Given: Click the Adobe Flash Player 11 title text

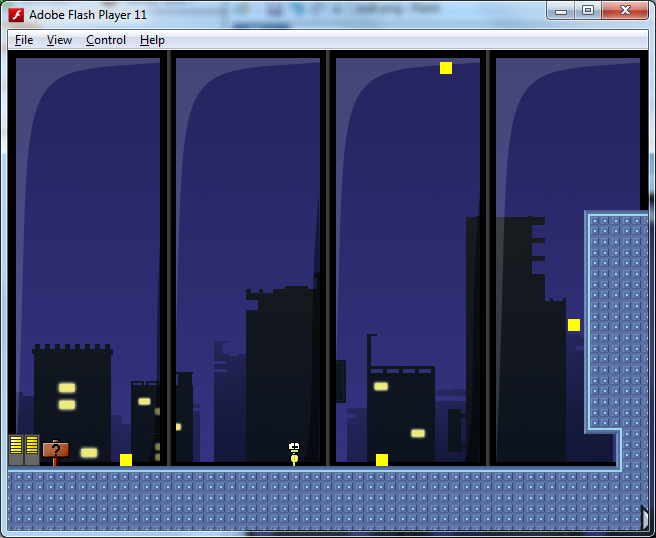Looking at the screenshot, I should pyautogui.click(x=88, y=15).
